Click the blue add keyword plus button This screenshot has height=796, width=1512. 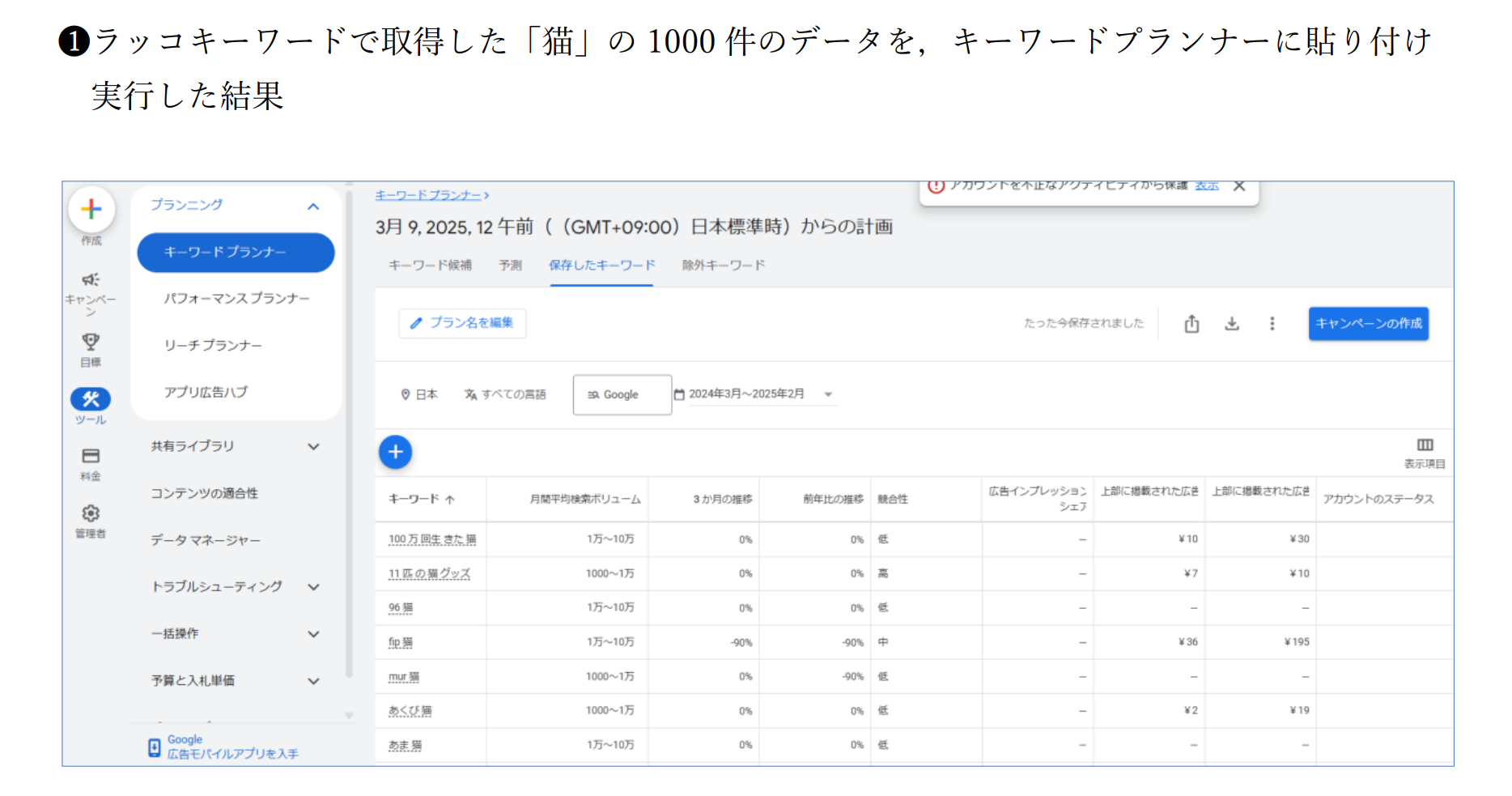[x=396, y=452]
